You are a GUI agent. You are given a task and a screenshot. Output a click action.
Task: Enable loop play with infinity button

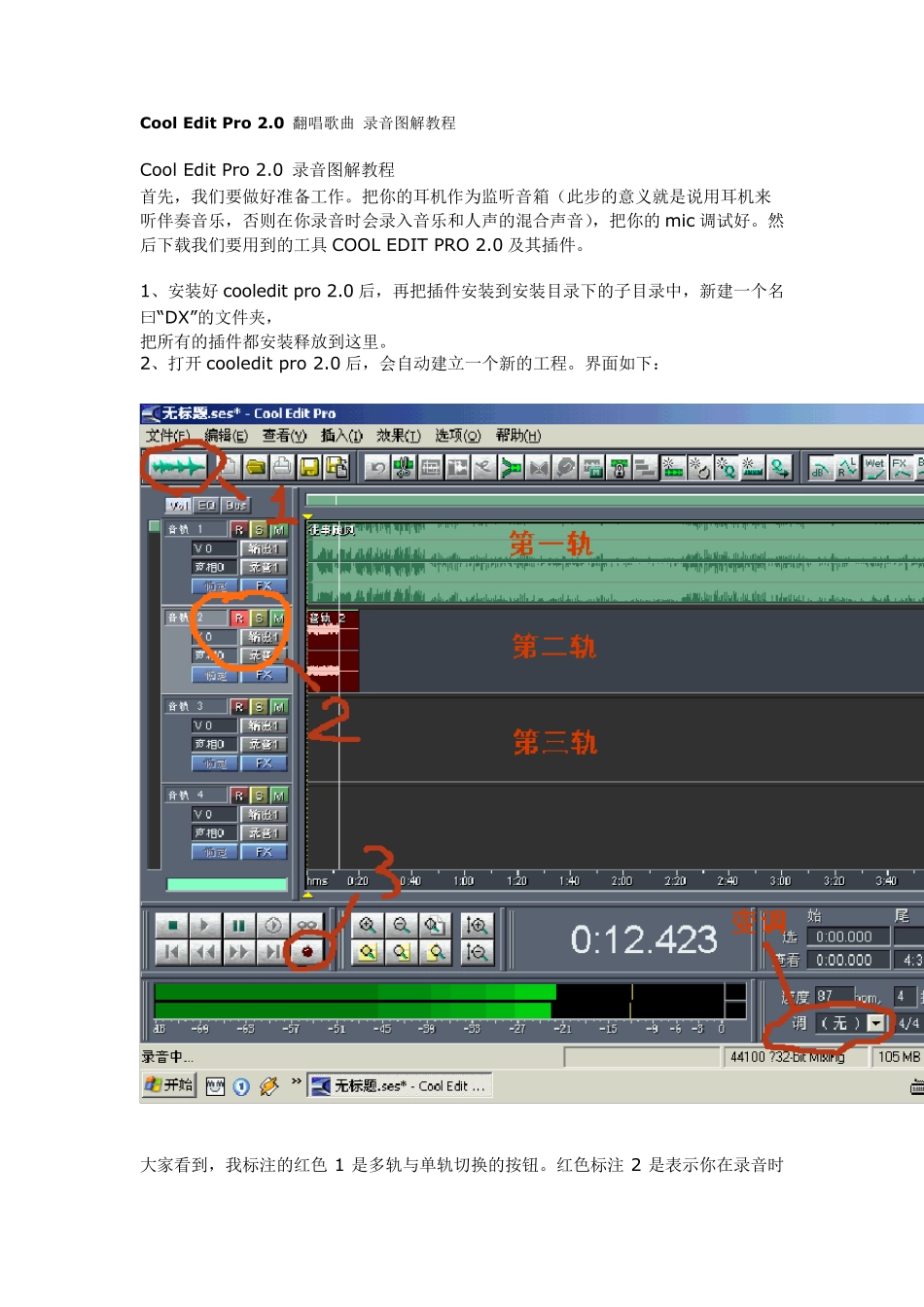click(307, 926)
